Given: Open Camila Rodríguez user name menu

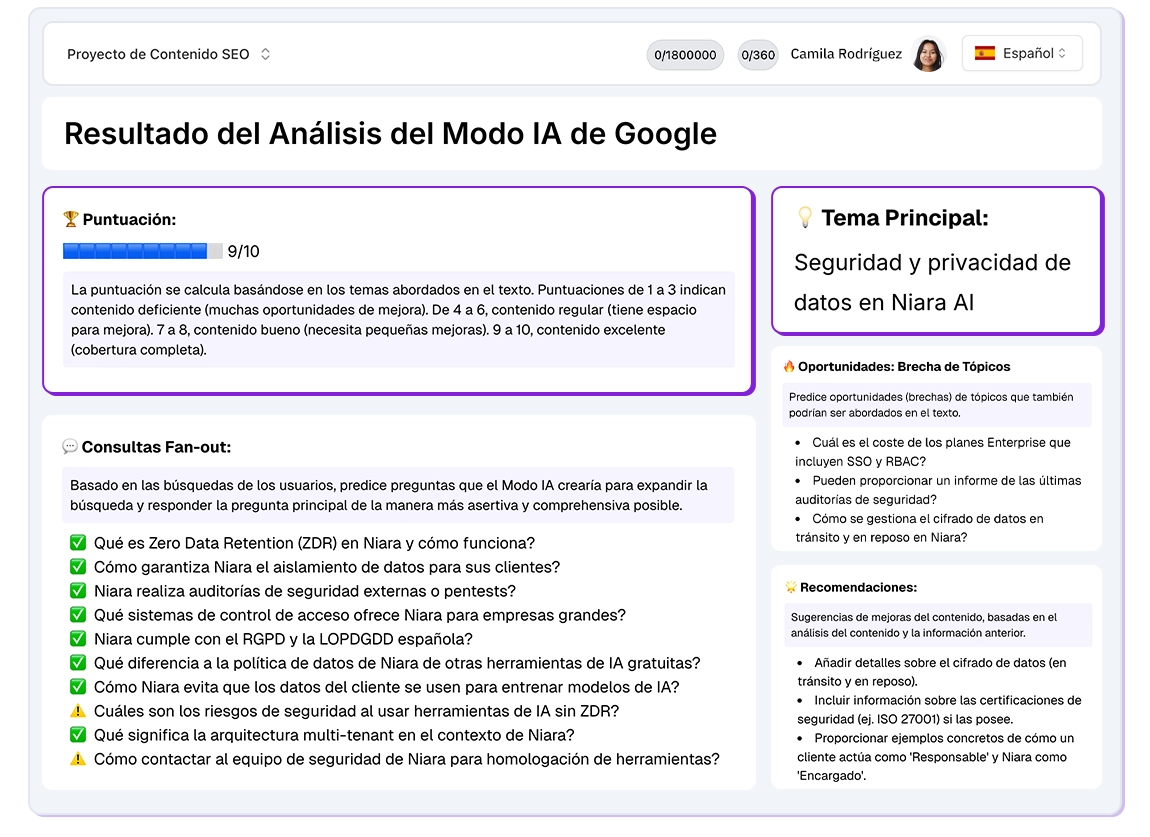Looking at the screenshot, I should pyautogui.click(x=846, y=54).
